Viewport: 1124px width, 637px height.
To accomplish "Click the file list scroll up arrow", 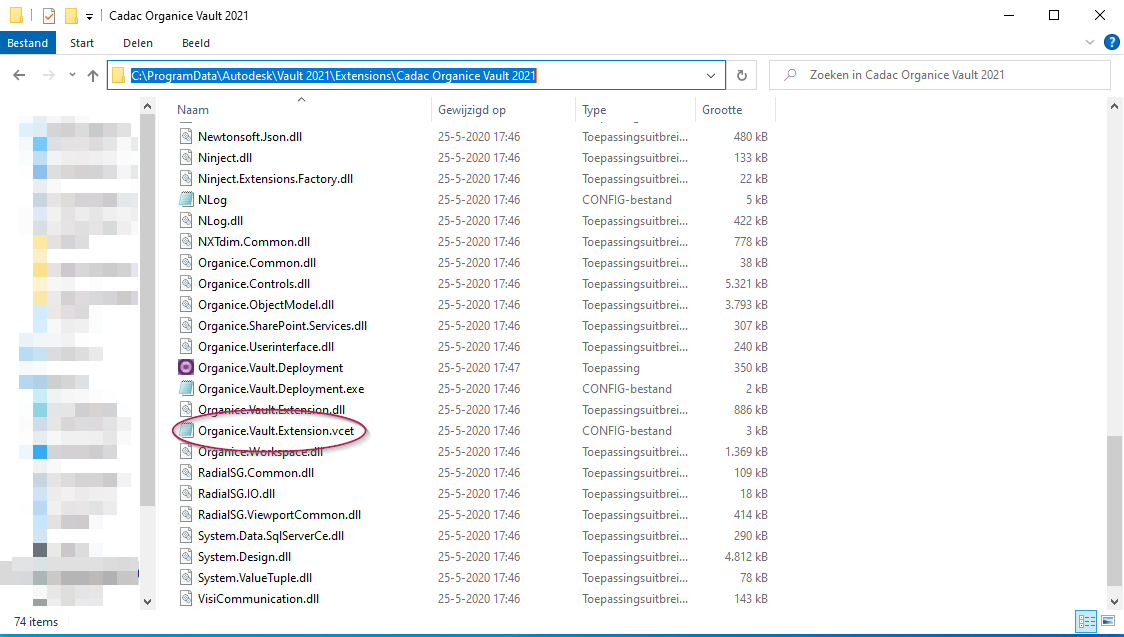I will point(1115,107).
